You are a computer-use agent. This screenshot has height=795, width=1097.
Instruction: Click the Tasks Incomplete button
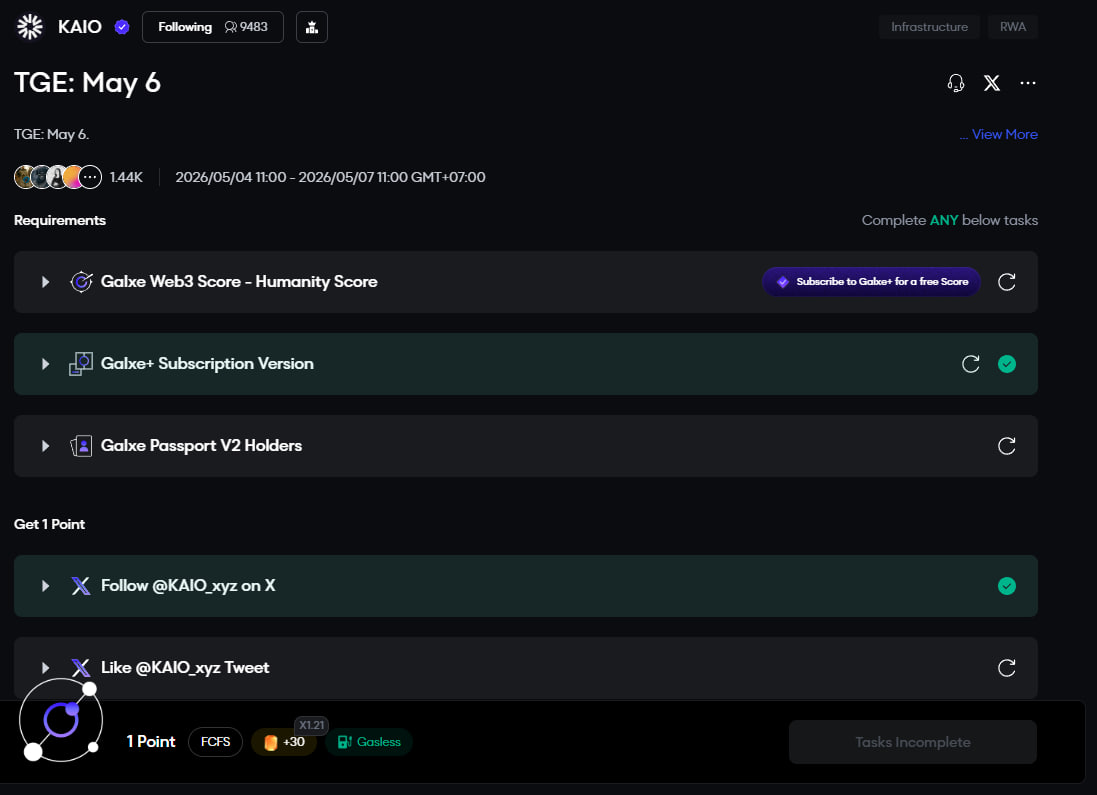pos(913,742)
